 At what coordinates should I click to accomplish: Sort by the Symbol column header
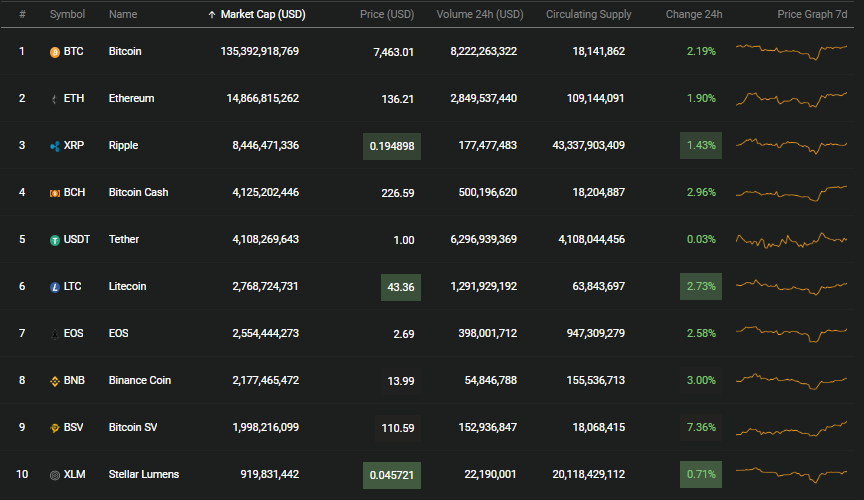(x=67, y=14)
